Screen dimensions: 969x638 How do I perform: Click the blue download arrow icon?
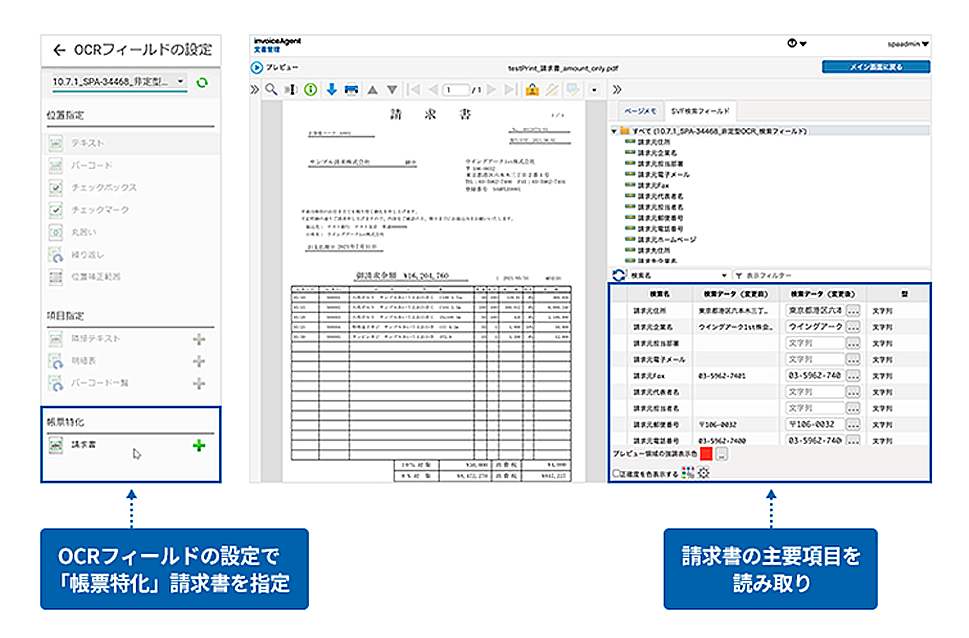[332, 90]
